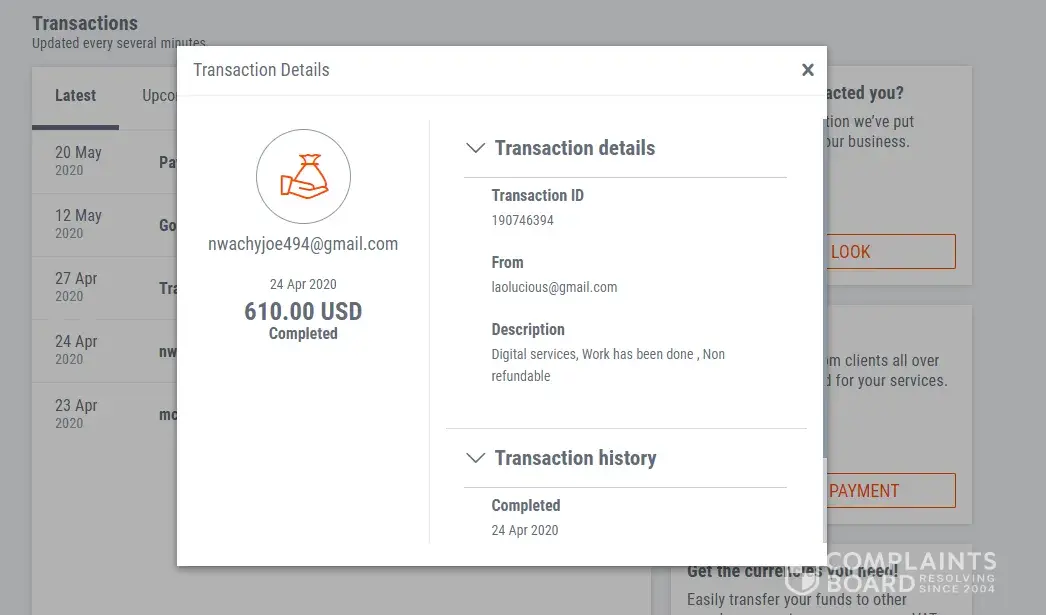Close the Transaction Details dialog
This screenshot has height=615, width=1046.
coord(808,70)
